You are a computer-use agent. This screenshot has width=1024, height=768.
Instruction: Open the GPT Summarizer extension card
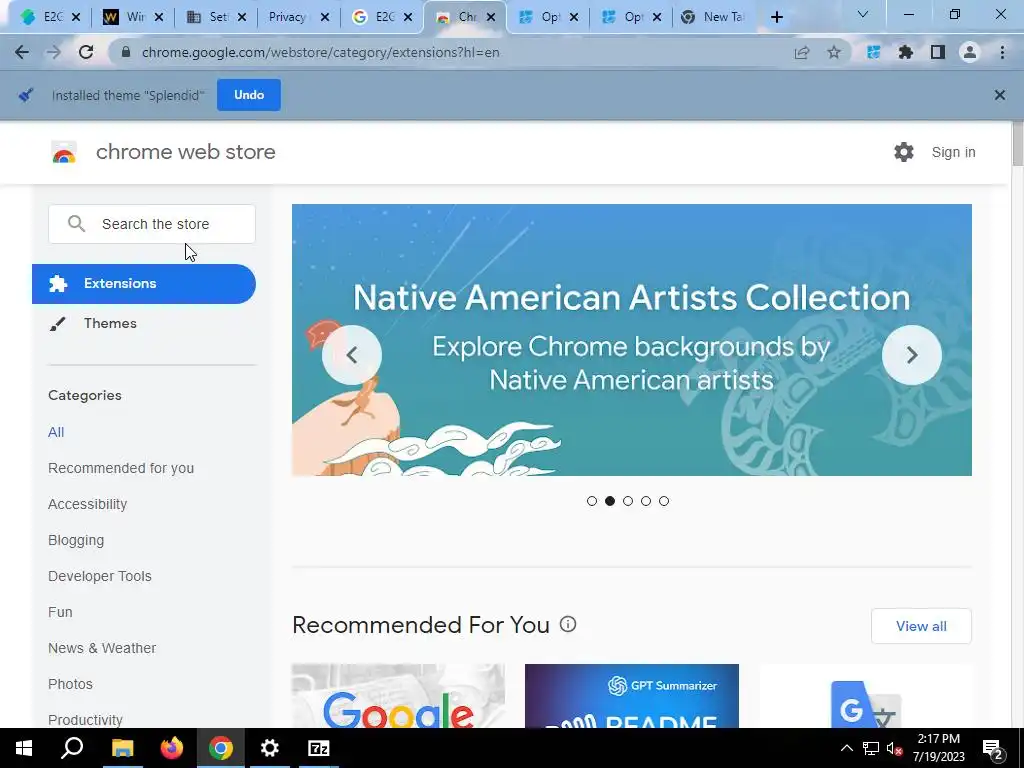click(632, 696)
